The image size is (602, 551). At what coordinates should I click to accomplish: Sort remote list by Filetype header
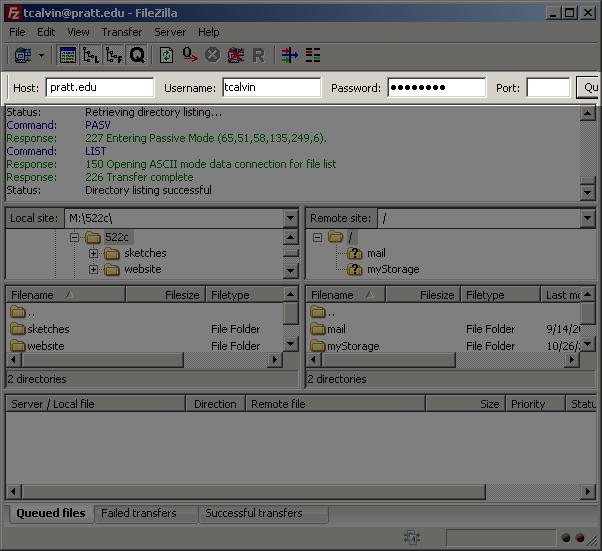tap(500, 295)
